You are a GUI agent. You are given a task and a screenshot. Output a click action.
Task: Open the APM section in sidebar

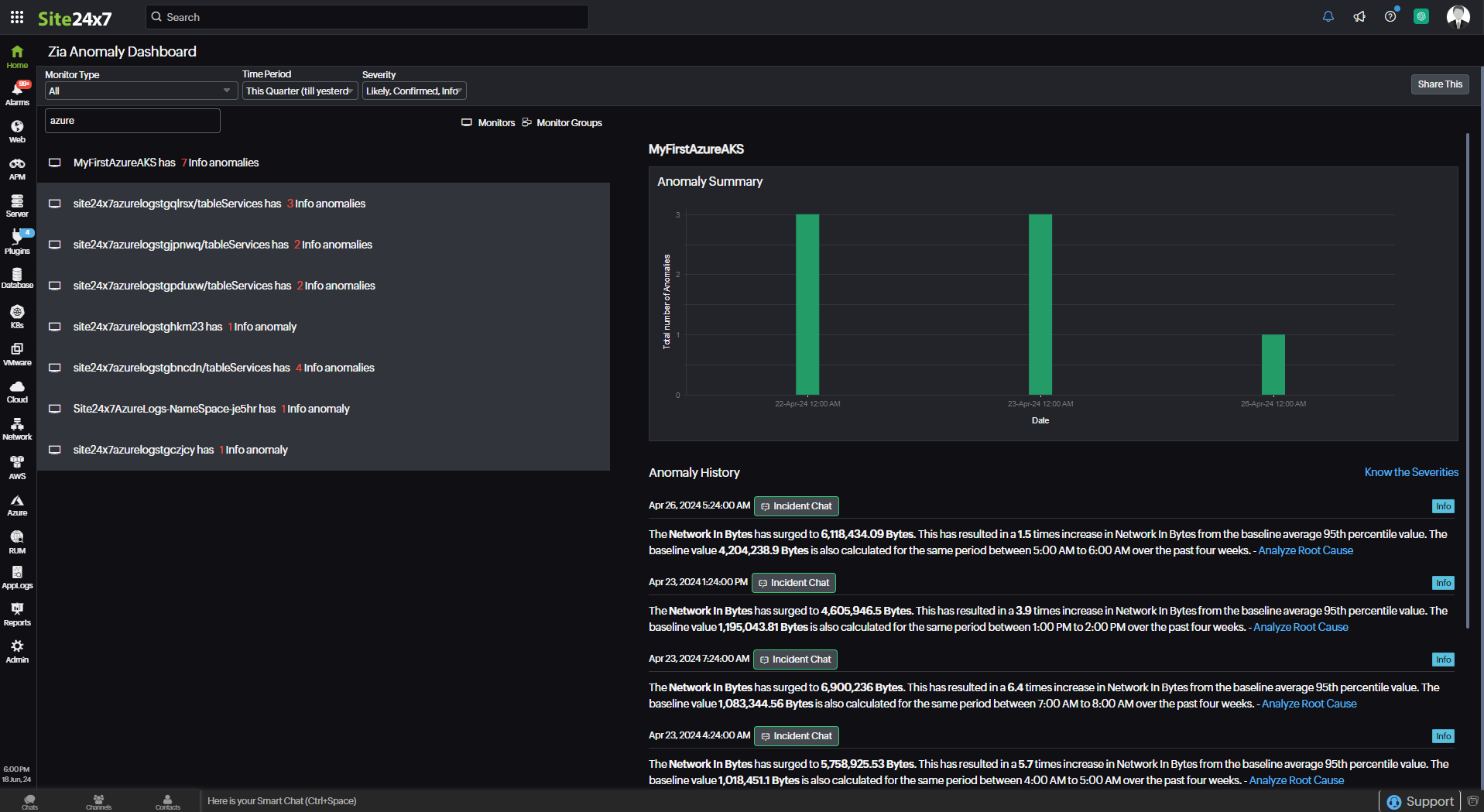(17, 169)
